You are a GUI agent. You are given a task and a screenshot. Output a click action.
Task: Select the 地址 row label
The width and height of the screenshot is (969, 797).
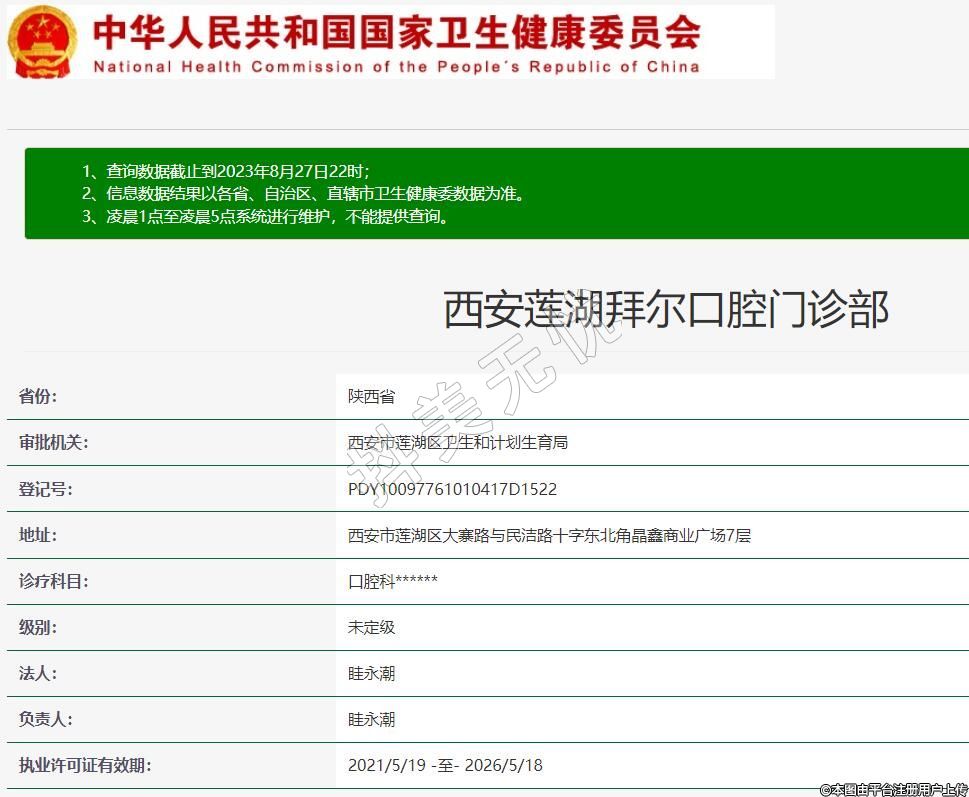(38, 535)
